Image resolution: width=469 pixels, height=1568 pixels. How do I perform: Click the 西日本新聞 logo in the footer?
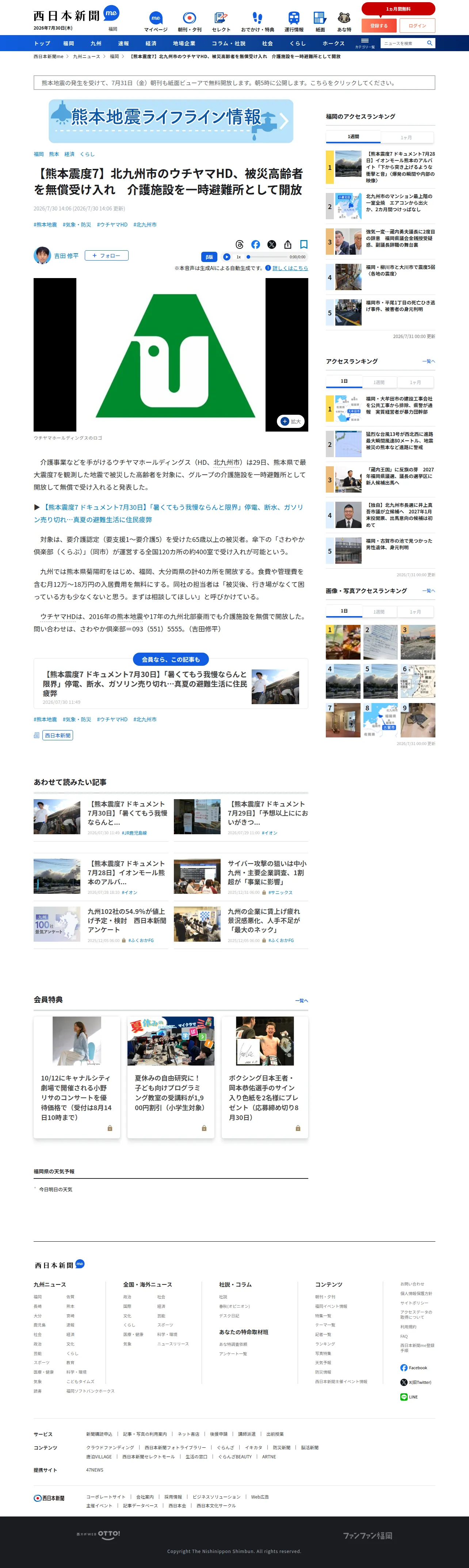[x=49, y=1498]
